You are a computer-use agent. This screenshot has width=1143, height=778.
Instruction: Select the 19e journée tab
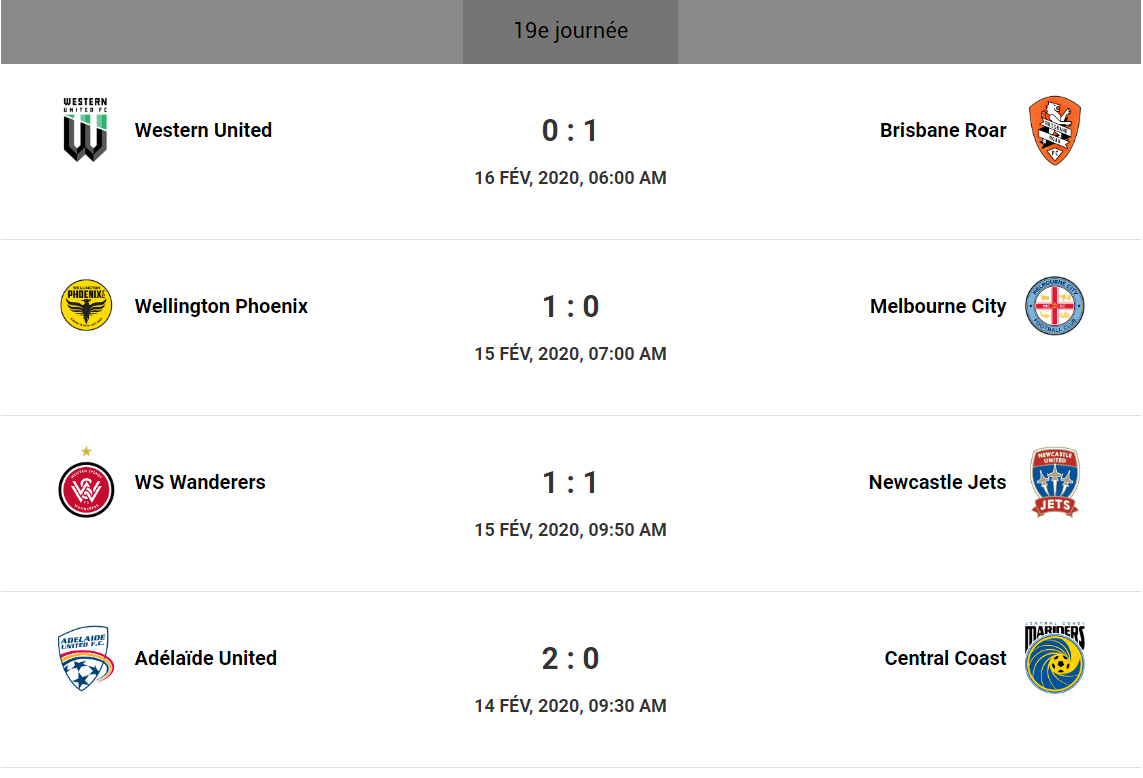pos(570,31)
